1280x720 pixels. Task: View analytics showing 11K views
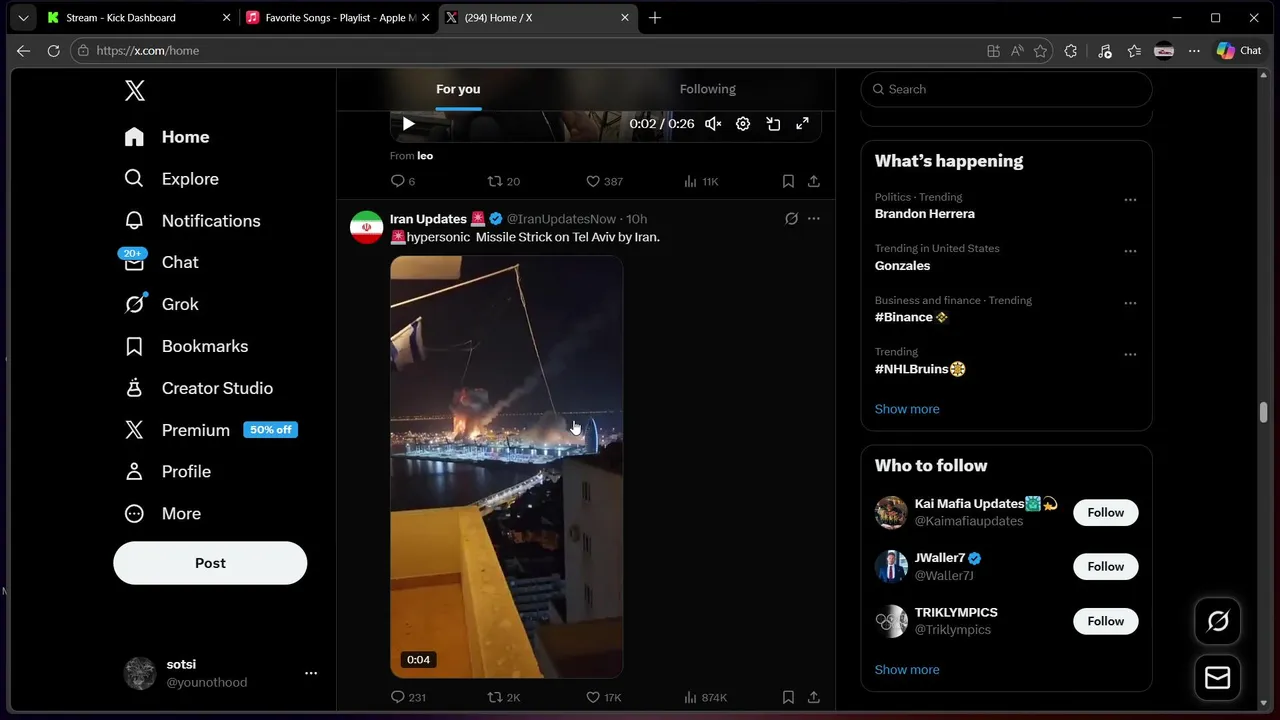(x=701, y=181)
